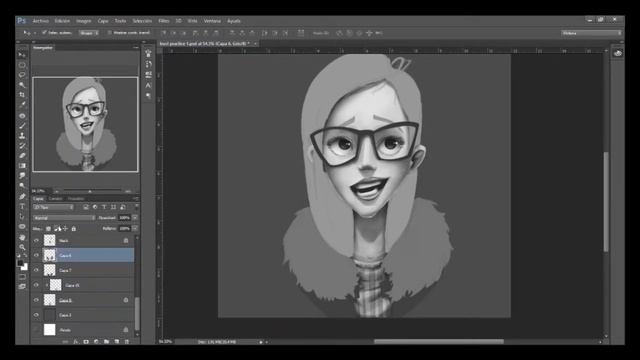Select the Healing Brush tool
This screenshot has width=640, height=360.
pos(22,116)
